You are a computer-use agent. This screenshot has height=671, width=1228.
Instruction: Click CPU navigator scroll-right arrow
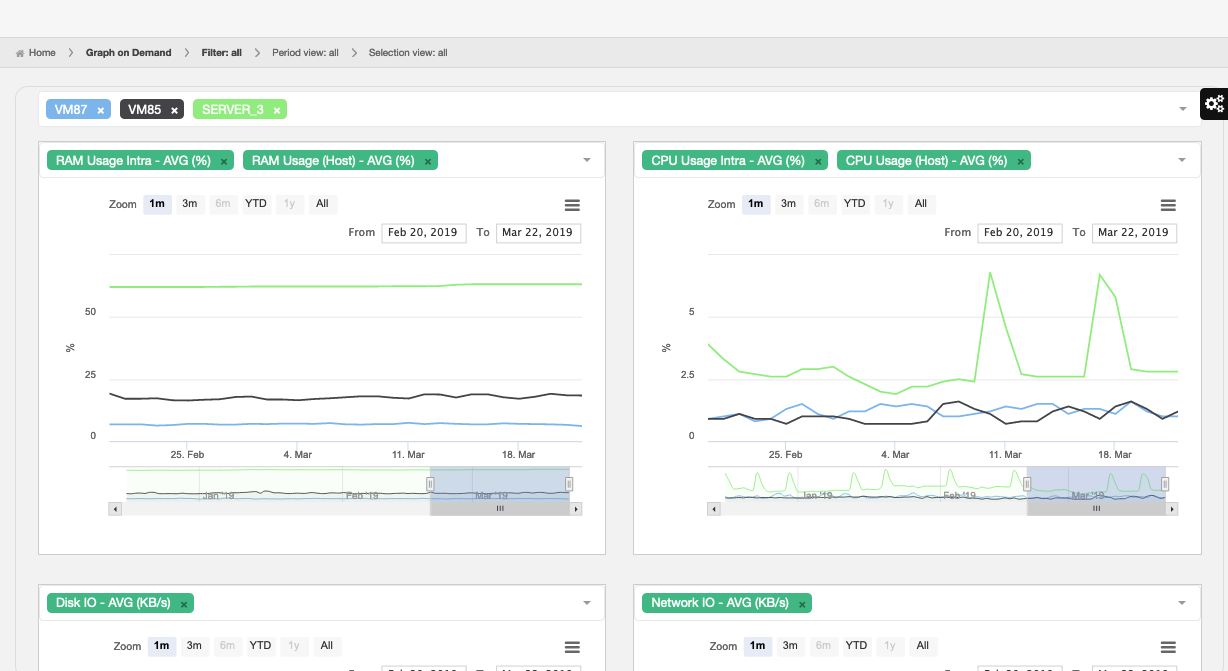click(x=1171, y=509)
